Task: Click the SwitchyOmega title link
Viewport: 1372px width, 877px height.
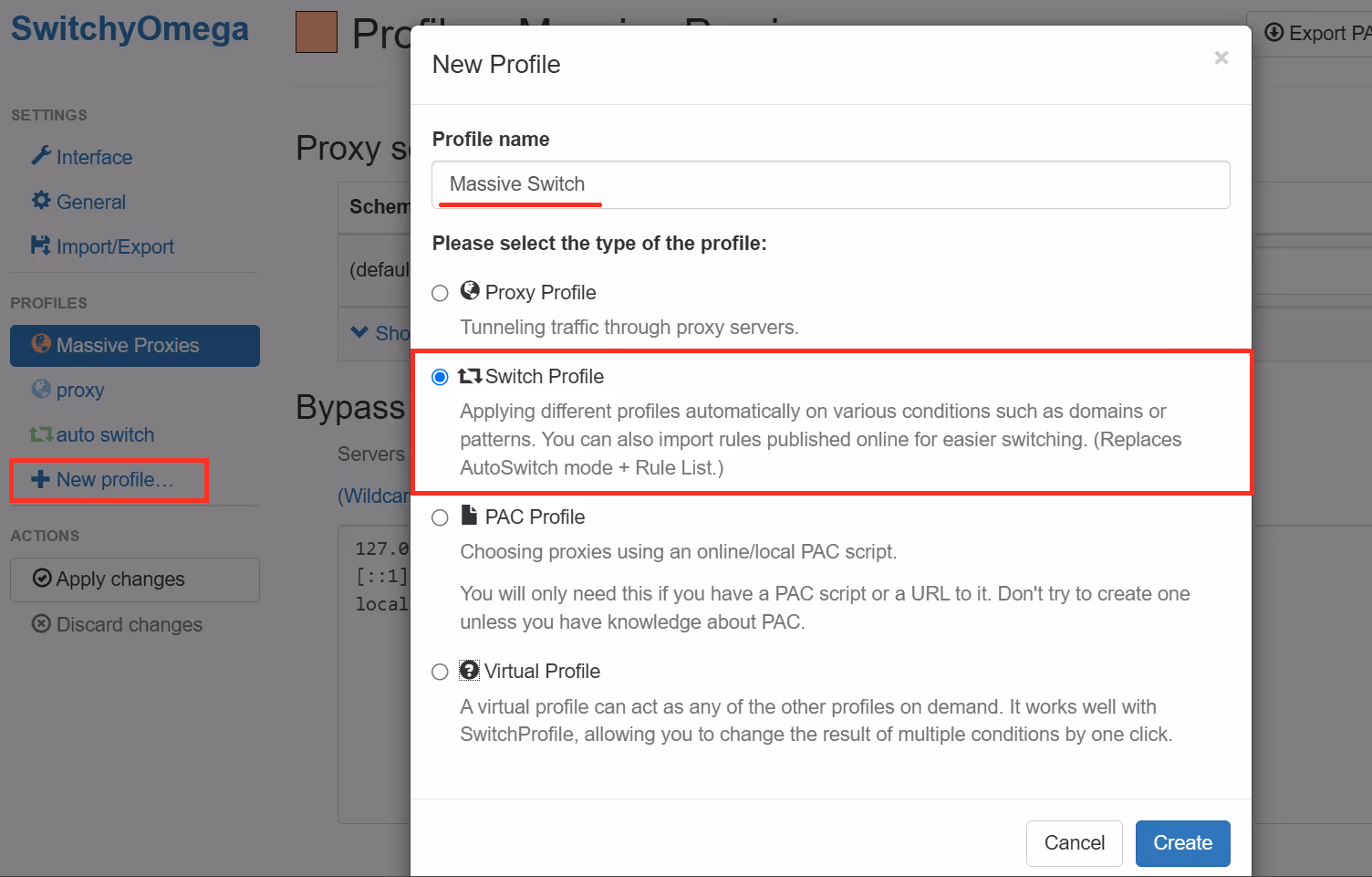Action: (x=130, y=28)
